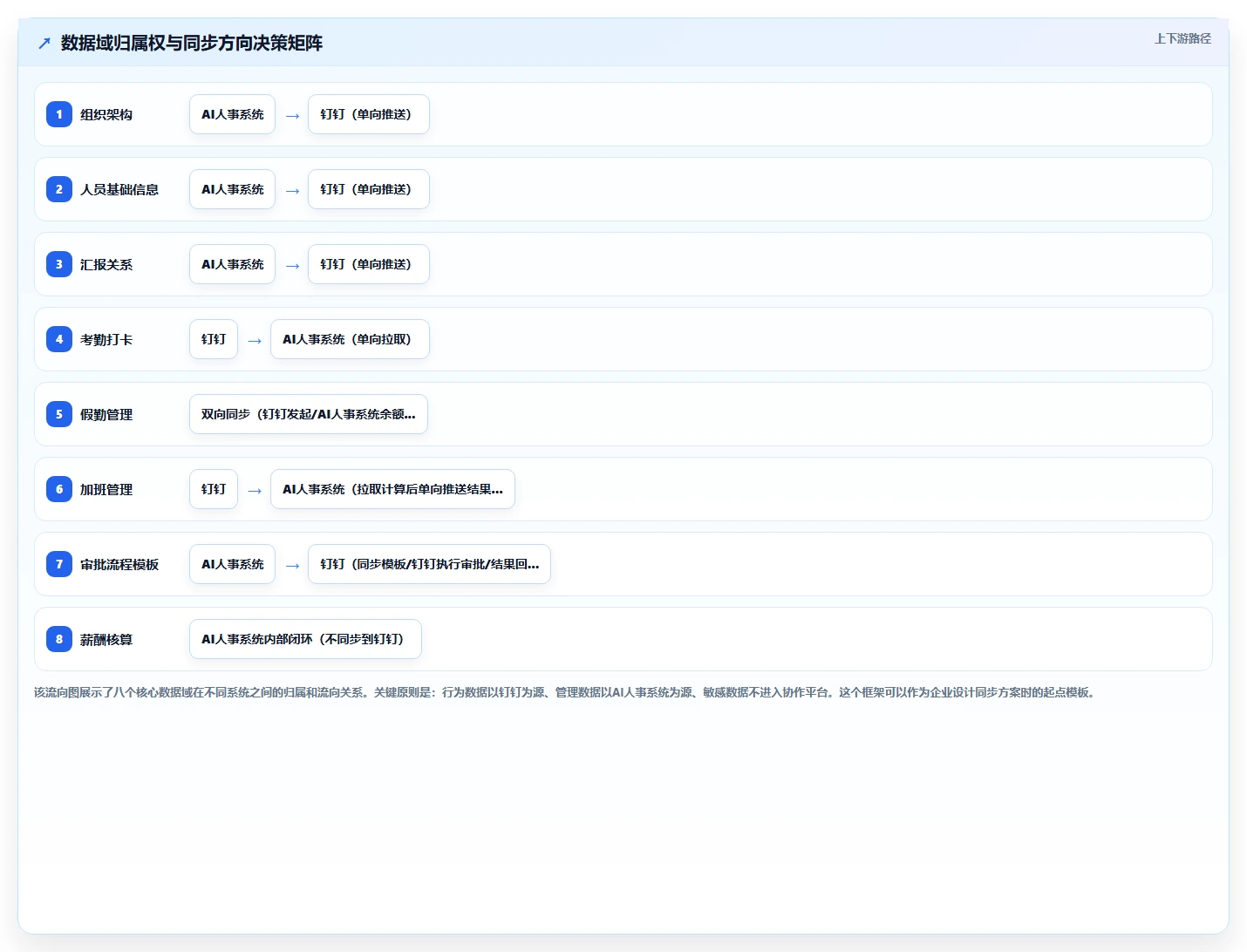The width and height of the screenshot is (1247, 952).
Task: Click the arrow between chips in 汇报关系 row
Action: tap(292, 265)
